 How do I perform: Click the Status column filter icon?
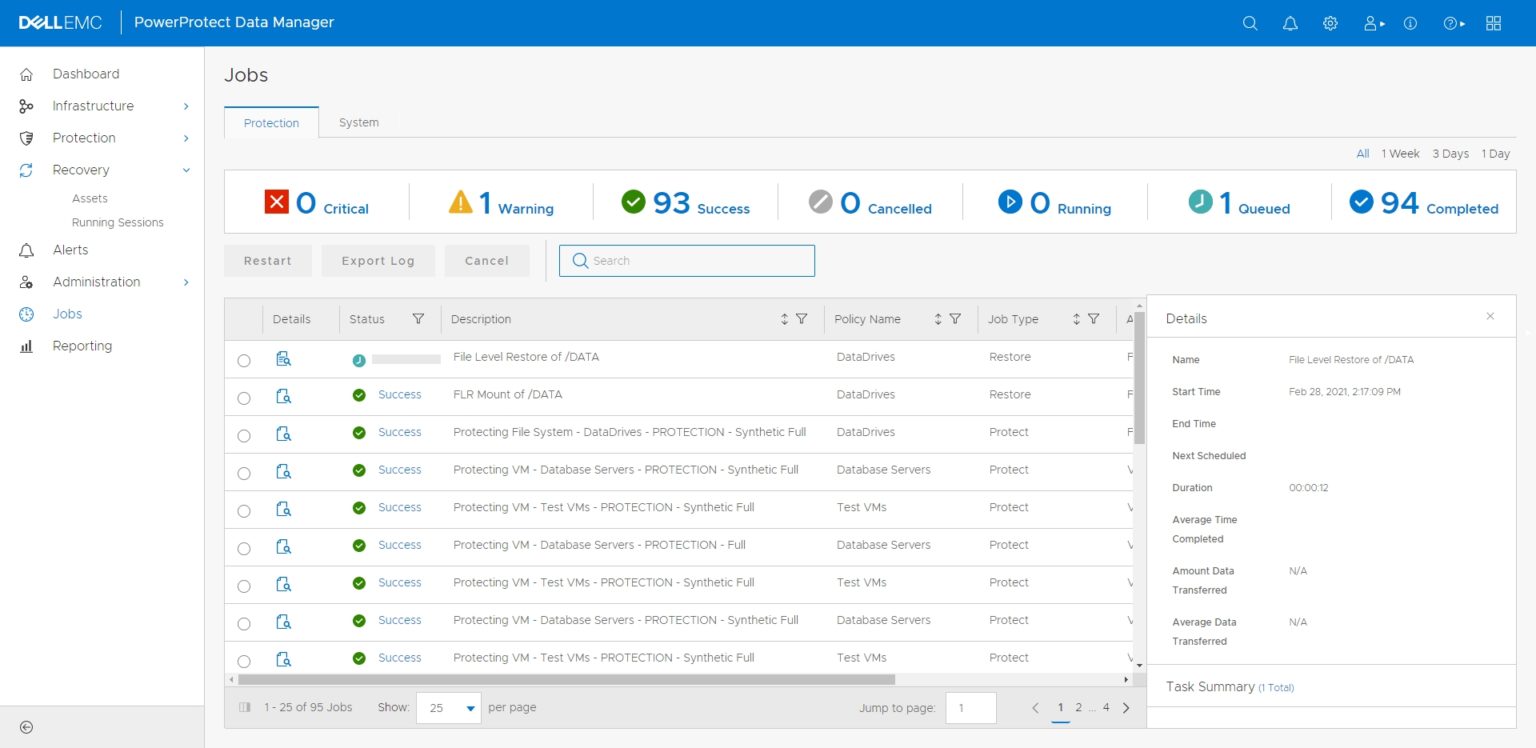418,319
